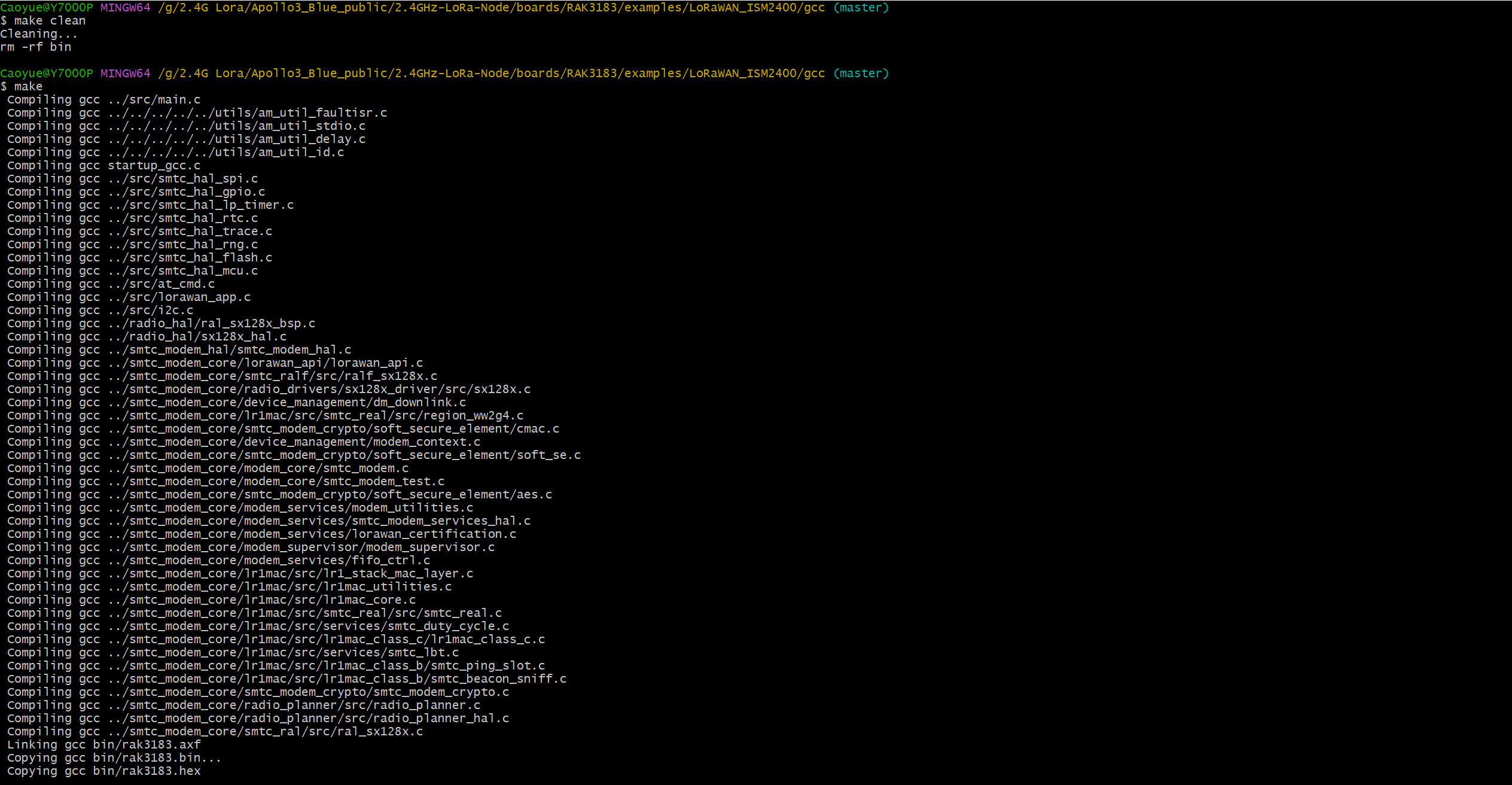Click the lorawan_certification.c compile line

pyautogui.click(x=261, y=534)
